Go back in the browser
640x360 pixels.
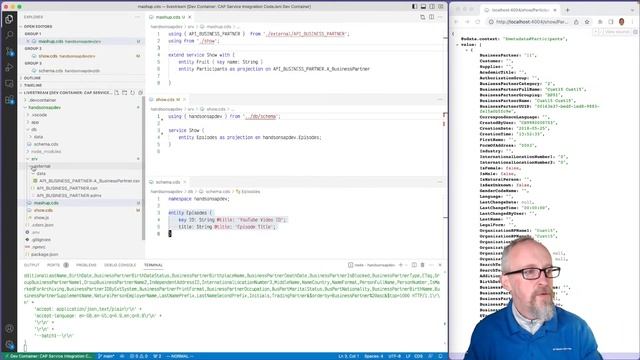(x=456, y=22)
